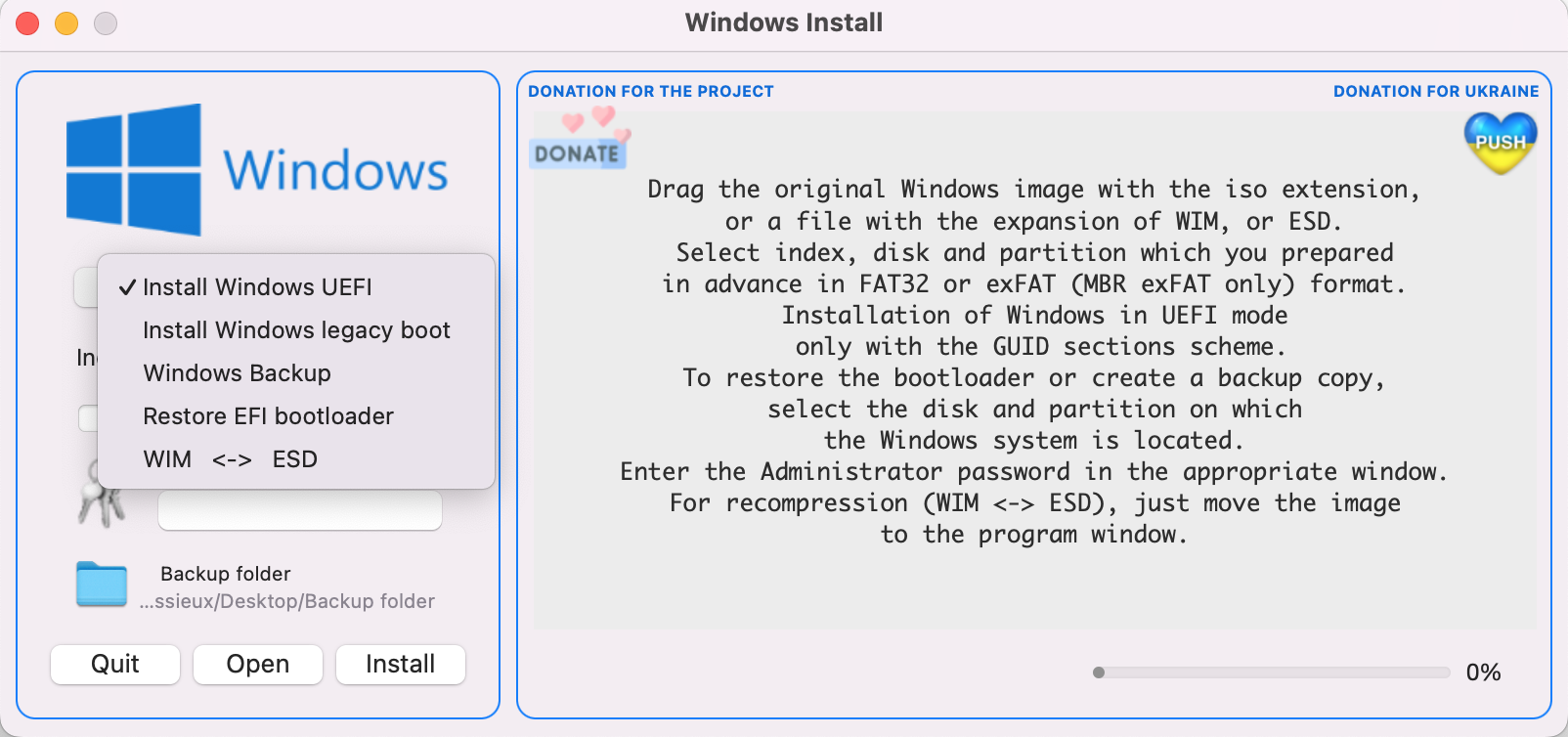The height and width of the screenshot is (737, 1568).
Task: Focus the administrator password input field
Action: pos(300,510)
